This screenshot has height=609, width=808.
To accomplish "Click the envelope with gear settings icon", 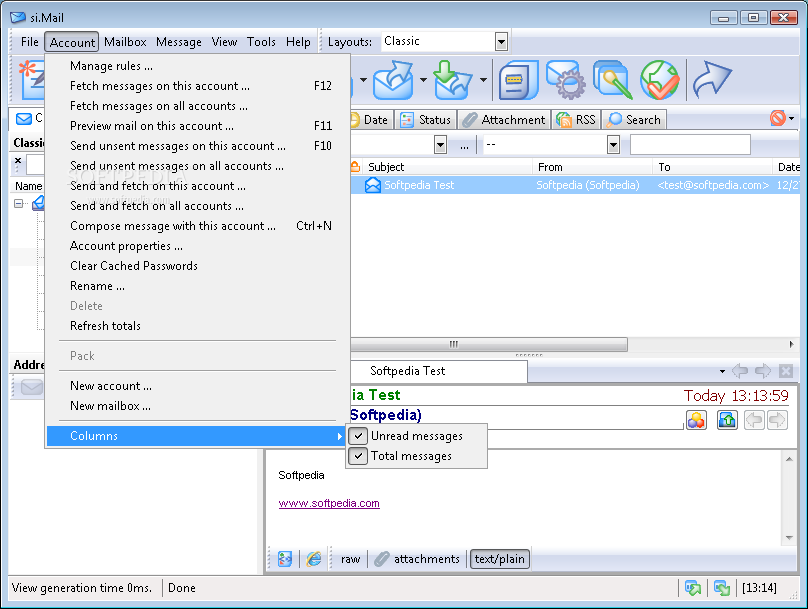I will pyautogui.click(x=565, y=80).
